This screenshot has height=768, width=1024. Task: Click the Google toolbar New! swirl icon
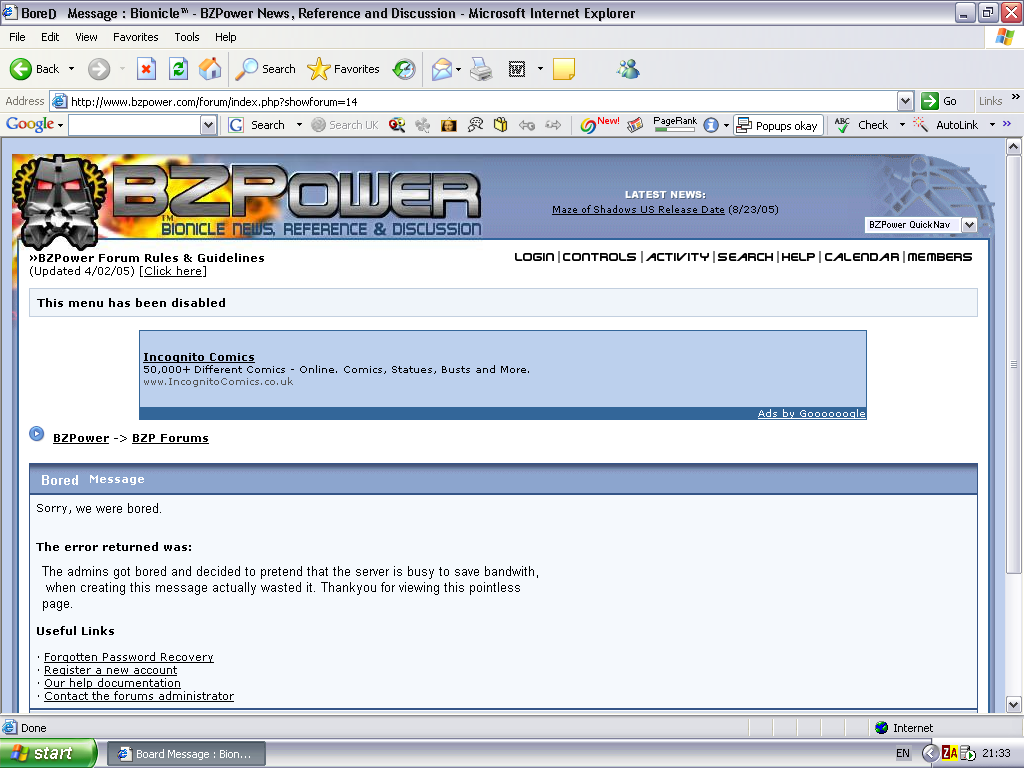(599, 124)
